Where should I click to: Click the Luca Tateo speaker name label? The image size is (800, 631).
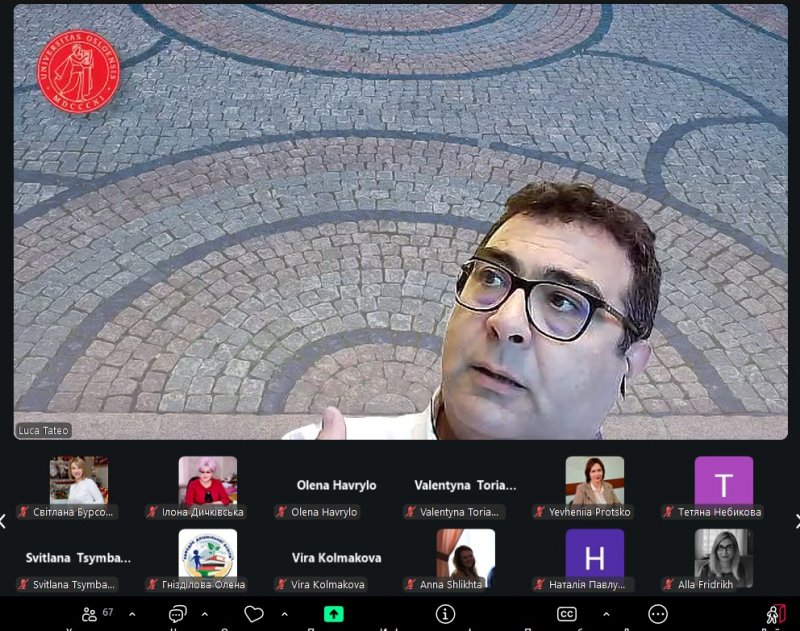[x=43, y=430]
